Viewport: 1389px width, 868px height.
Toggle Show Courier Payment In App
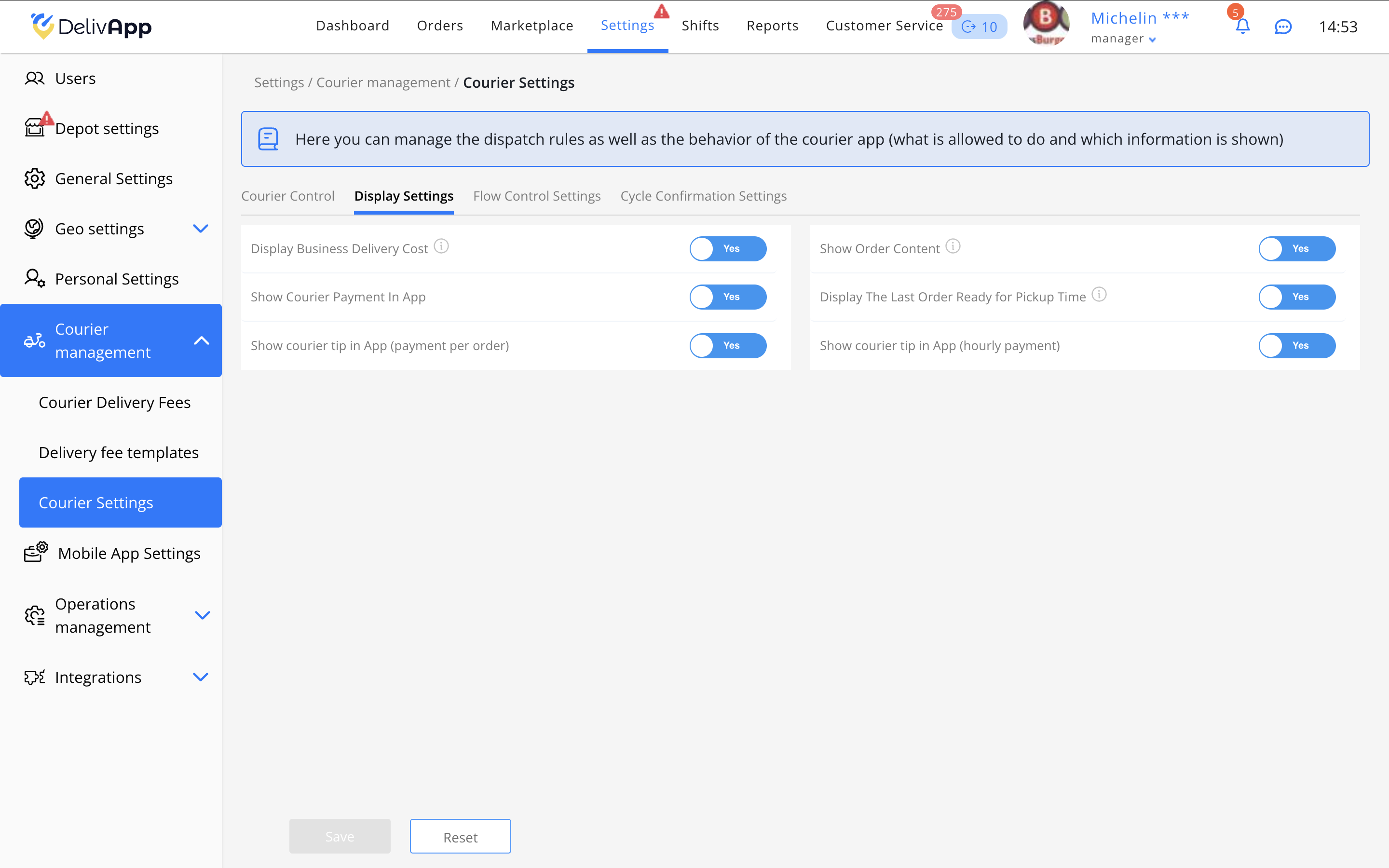pos(727,297)
